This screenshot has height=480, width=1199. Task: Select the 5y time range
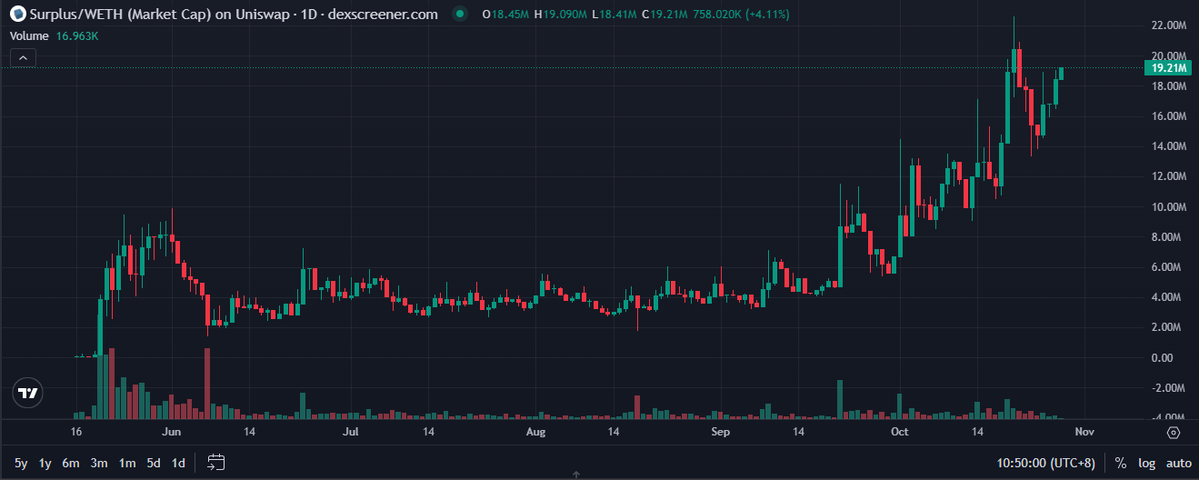[x=21, y=463]
